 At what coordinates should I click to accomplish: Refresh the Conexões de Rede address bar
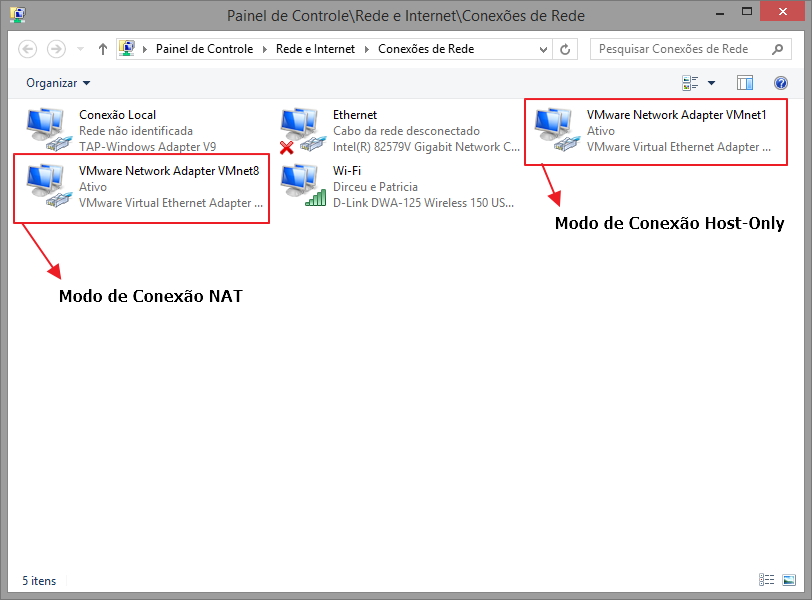click(x=566, y=49)
